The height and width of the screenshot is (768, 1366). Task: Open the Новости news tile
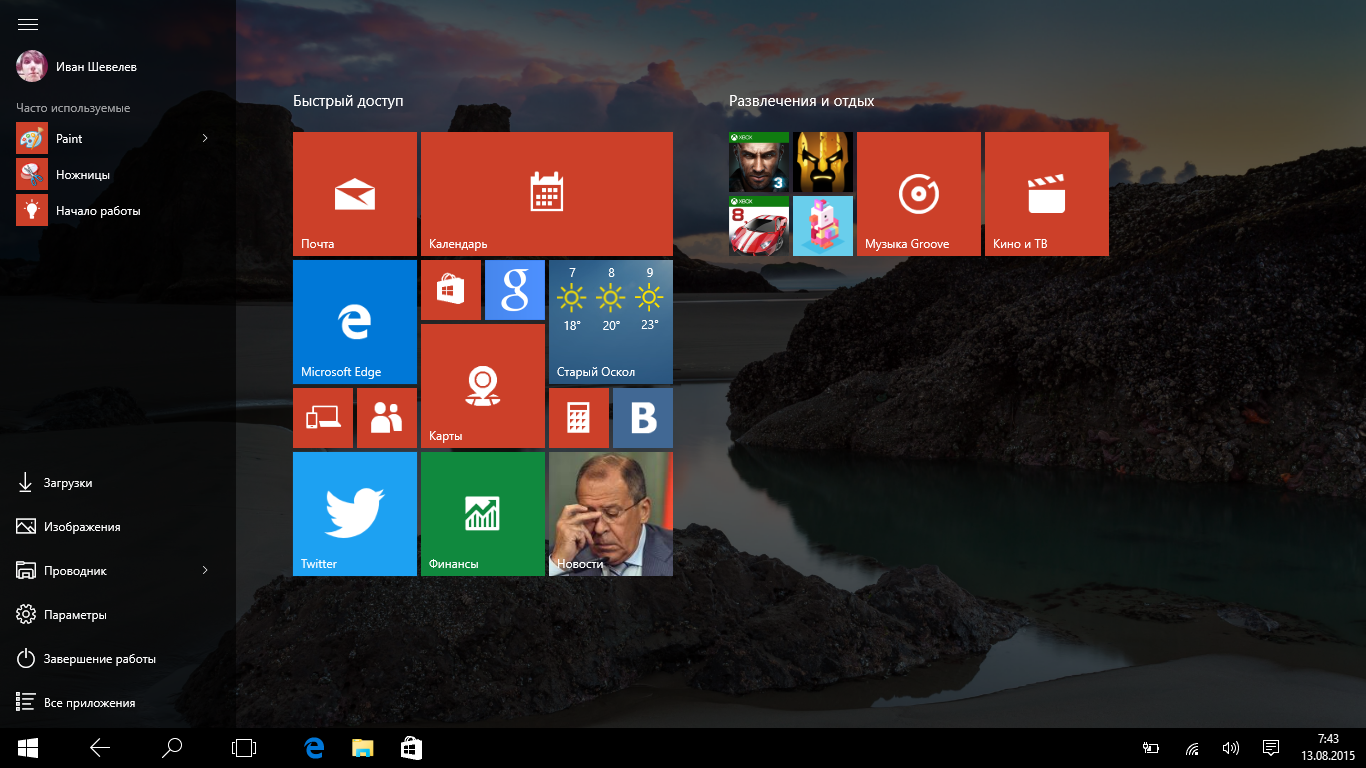click(611, 514)
